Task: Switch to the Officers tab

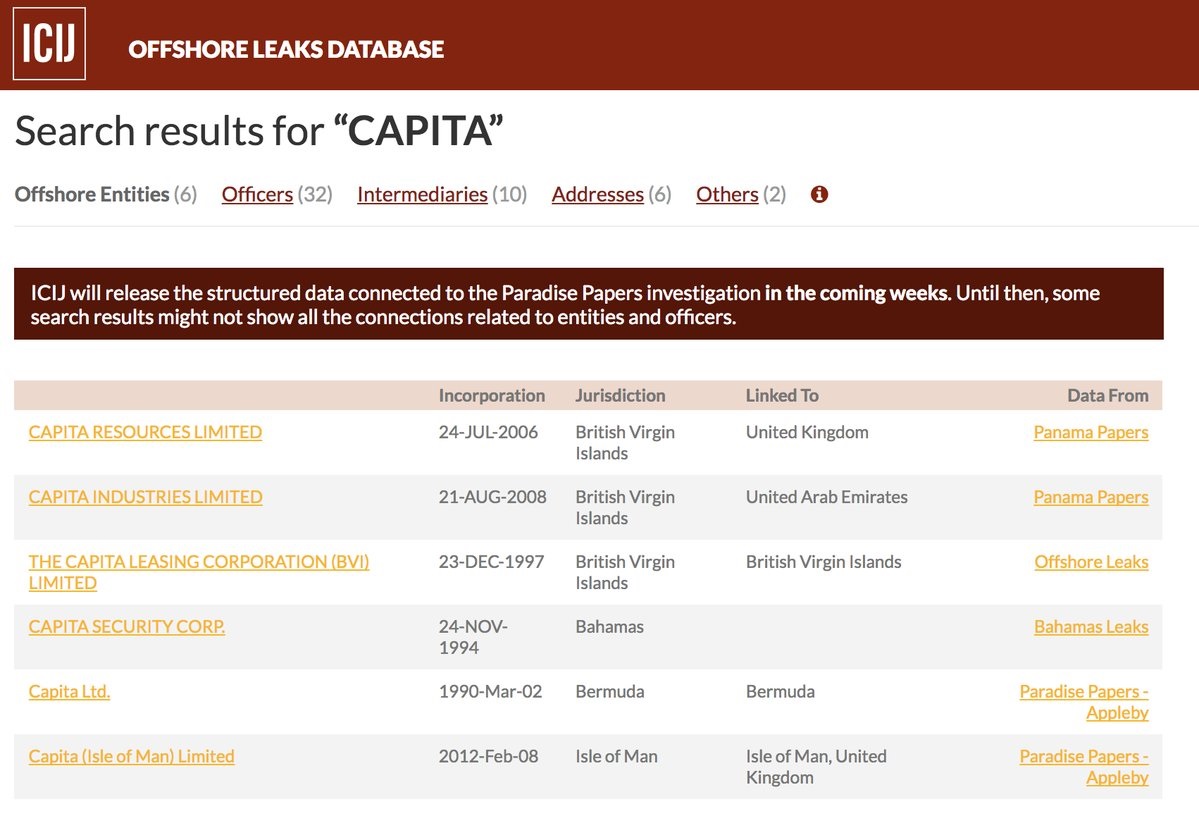Action: tap(257, 194)
